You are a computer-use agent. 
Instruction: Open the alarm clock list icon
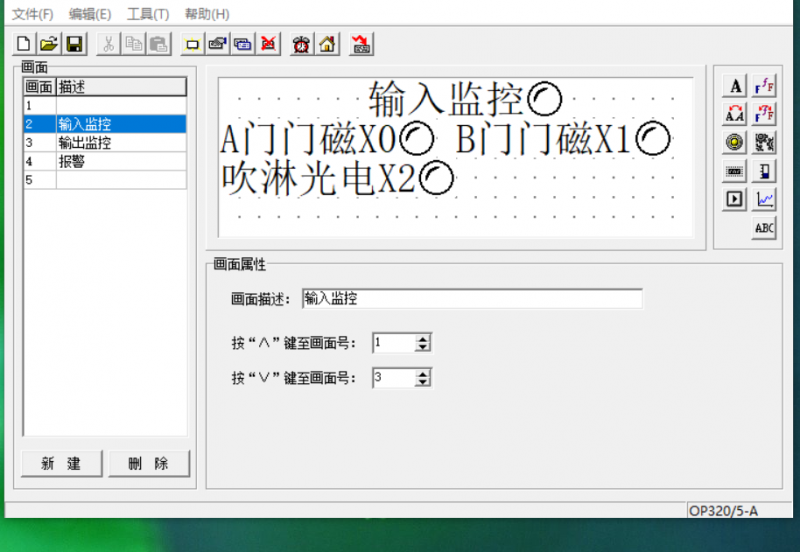tap(302, 44)
